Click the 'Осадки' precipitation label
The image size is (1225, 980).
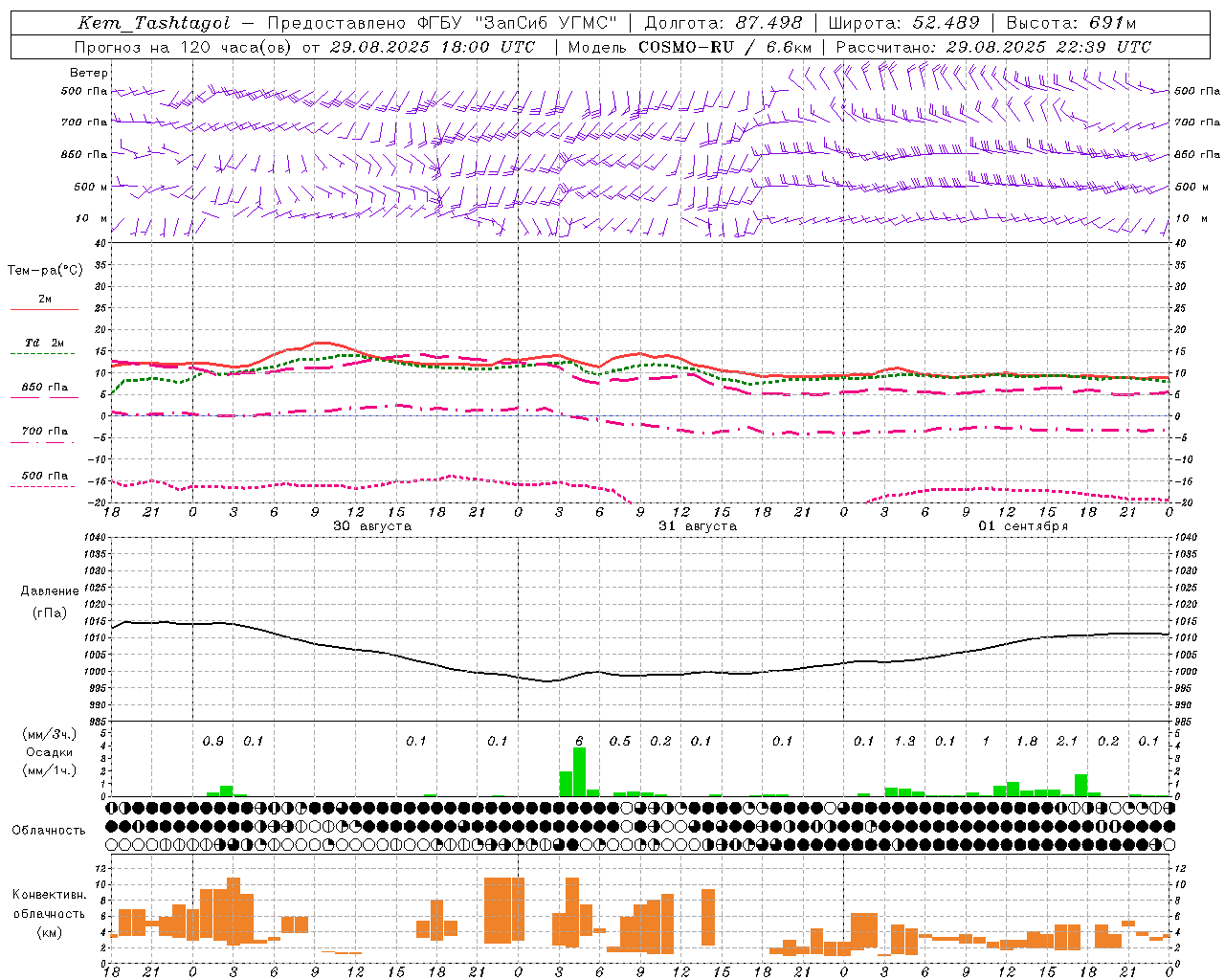coord(50,752)
